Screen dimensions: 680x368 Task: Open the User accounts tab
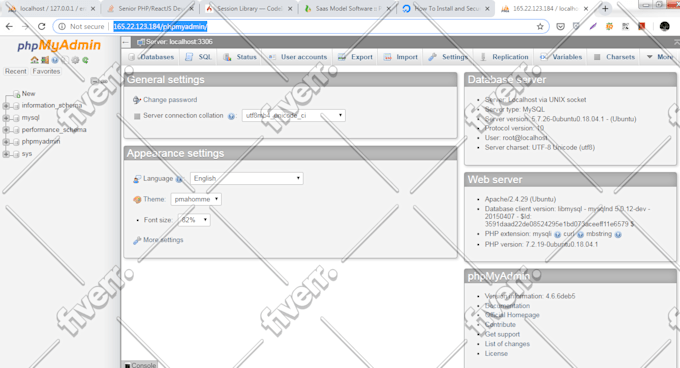coord(298,57)
